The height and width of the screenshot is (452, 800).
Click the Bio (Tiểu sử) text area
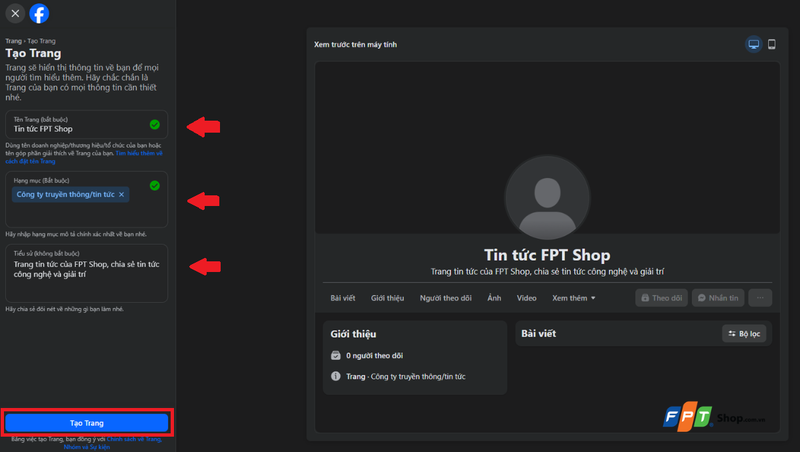click(86, 273)
